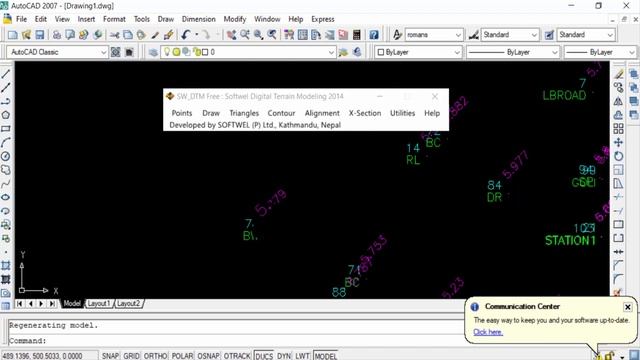
Task: Open the ByLayer color control dropdown
Action: (457, 52)
